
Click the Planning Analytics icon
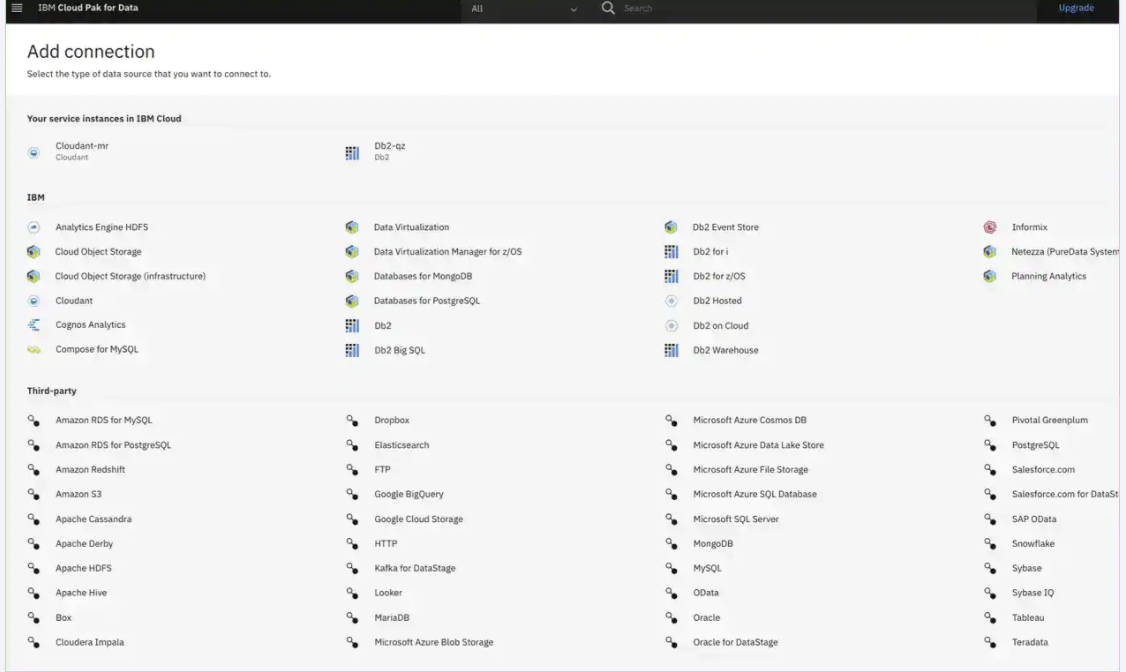pos(990,276)
